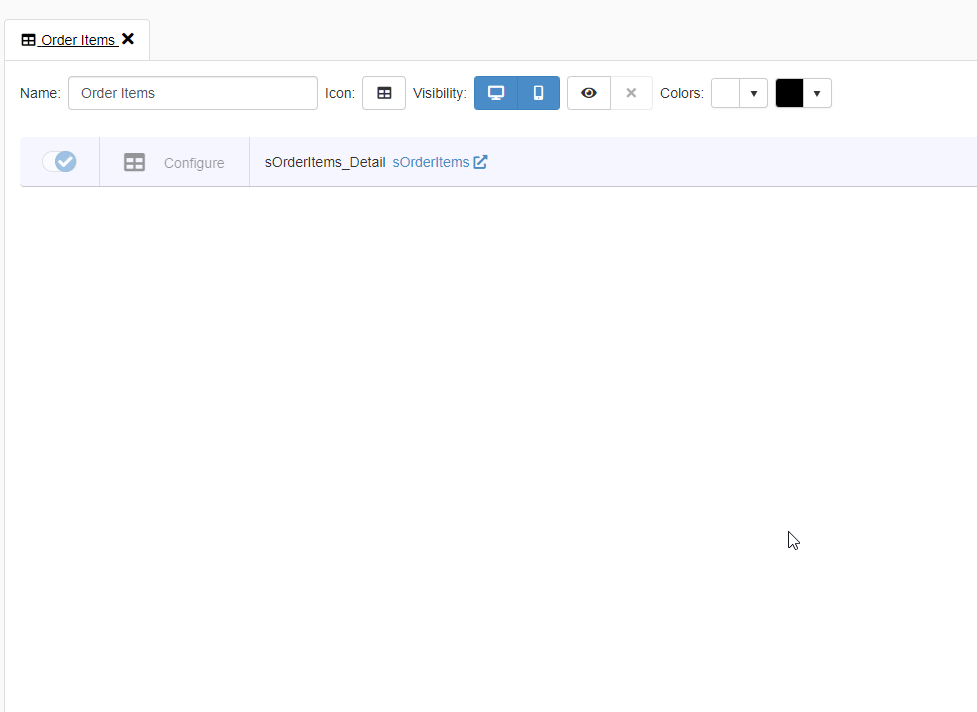Click the table icon in the Order Items tab

point(28,40)
